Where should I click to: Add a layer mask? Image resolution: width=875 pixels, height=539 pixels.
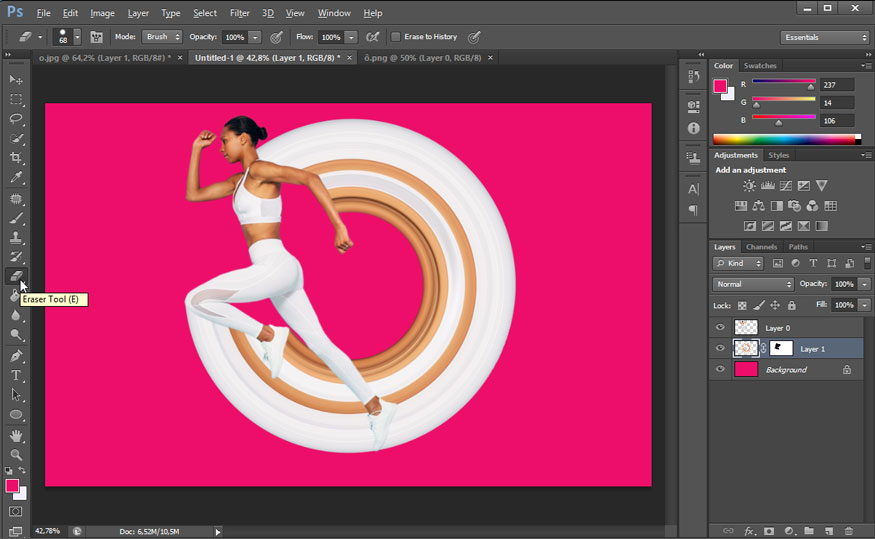point(768,531)
